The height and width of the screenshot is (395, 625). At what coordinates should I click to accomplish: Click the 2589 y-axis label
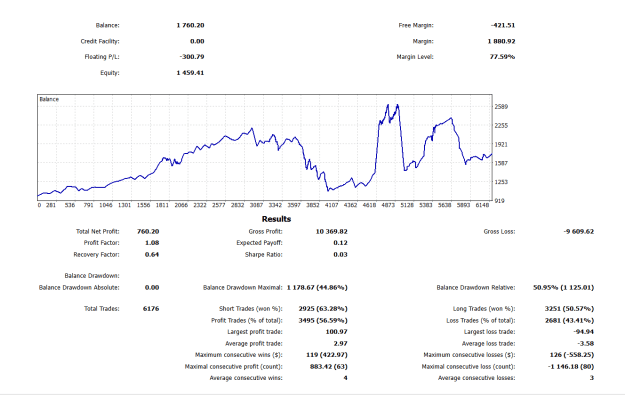pyautogui.click(x=501, y=106)
